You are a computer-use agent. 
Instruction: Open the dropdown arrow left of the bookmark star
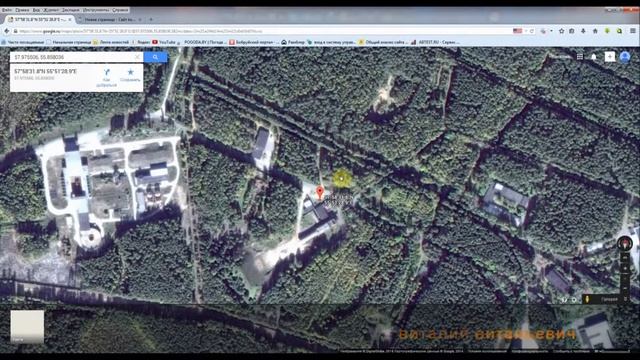tap(551, 31)
